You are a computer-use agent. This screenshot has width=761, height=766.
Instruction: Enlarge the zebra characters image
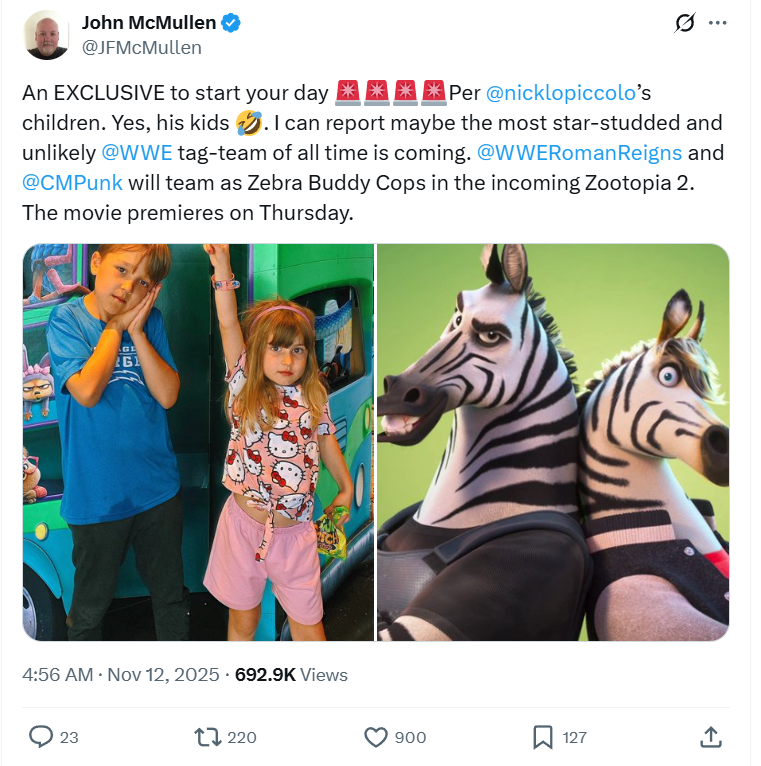click(x=553, y=441)
